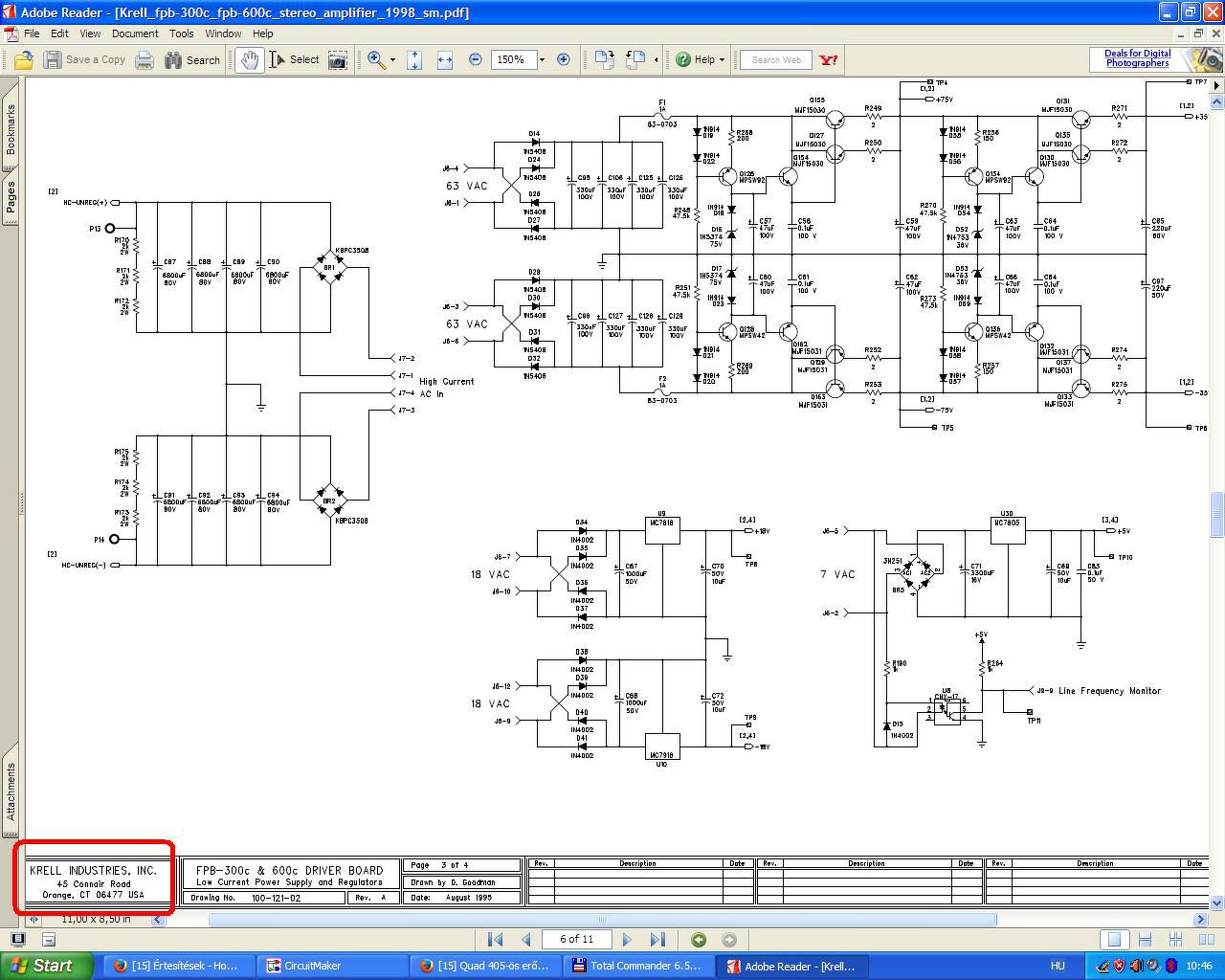The image size is (1225, 980).
Task: Open the Edit menu
Action: coord(59,33)
